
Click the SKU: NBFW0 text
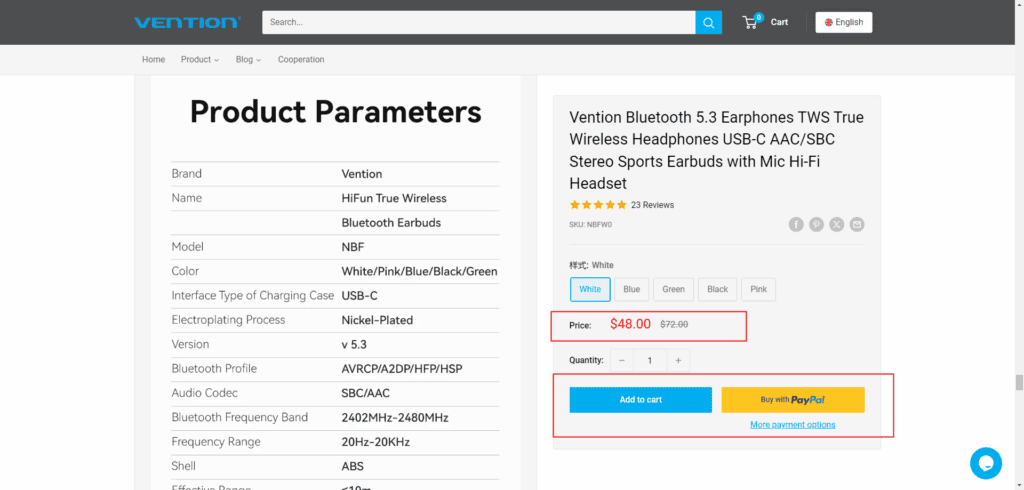click(x=590, y=225)
